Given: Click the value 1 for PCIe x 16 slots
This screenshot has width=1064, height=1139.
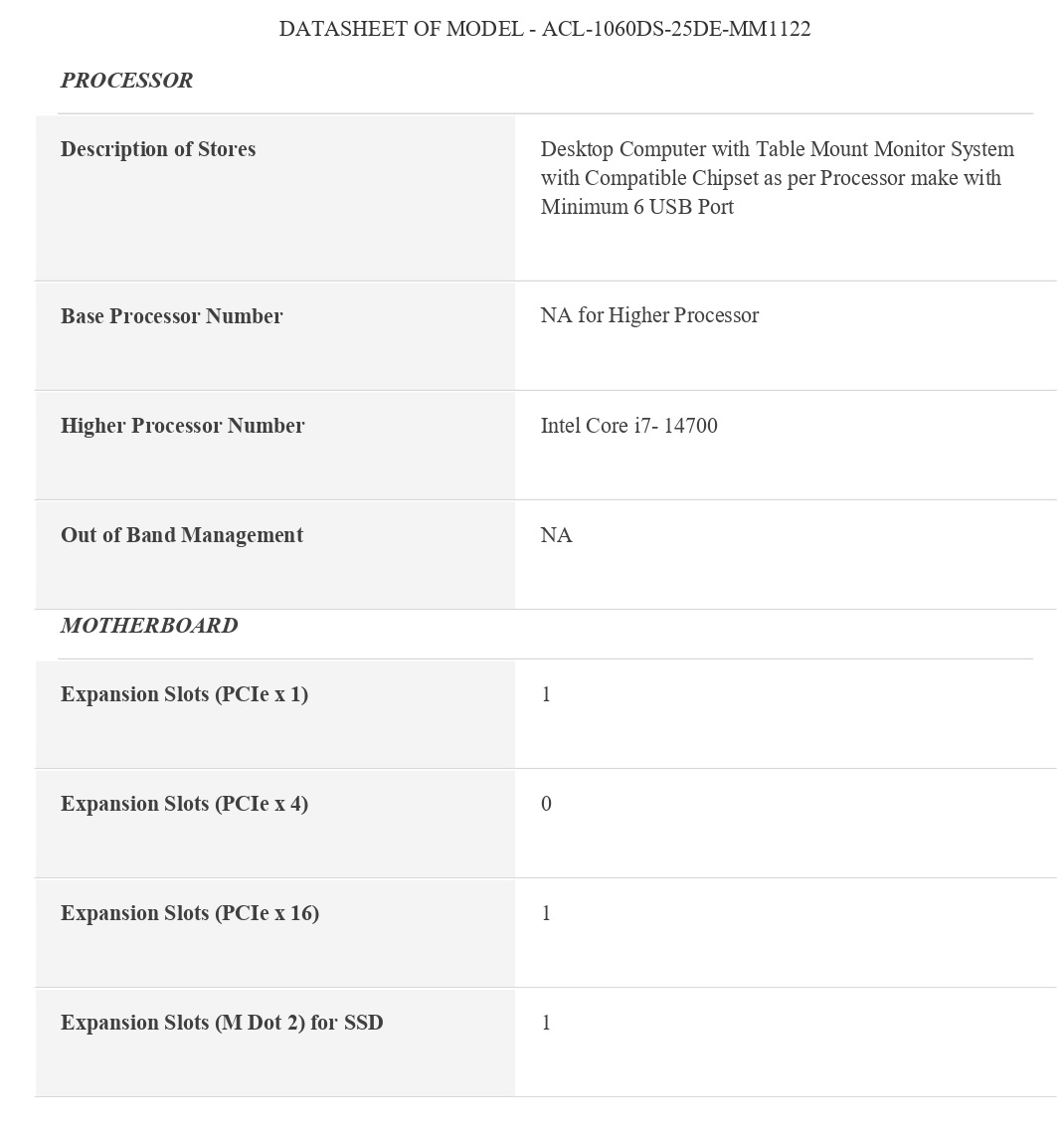Looking at the screenshot, I should click(x=546, y=913).
